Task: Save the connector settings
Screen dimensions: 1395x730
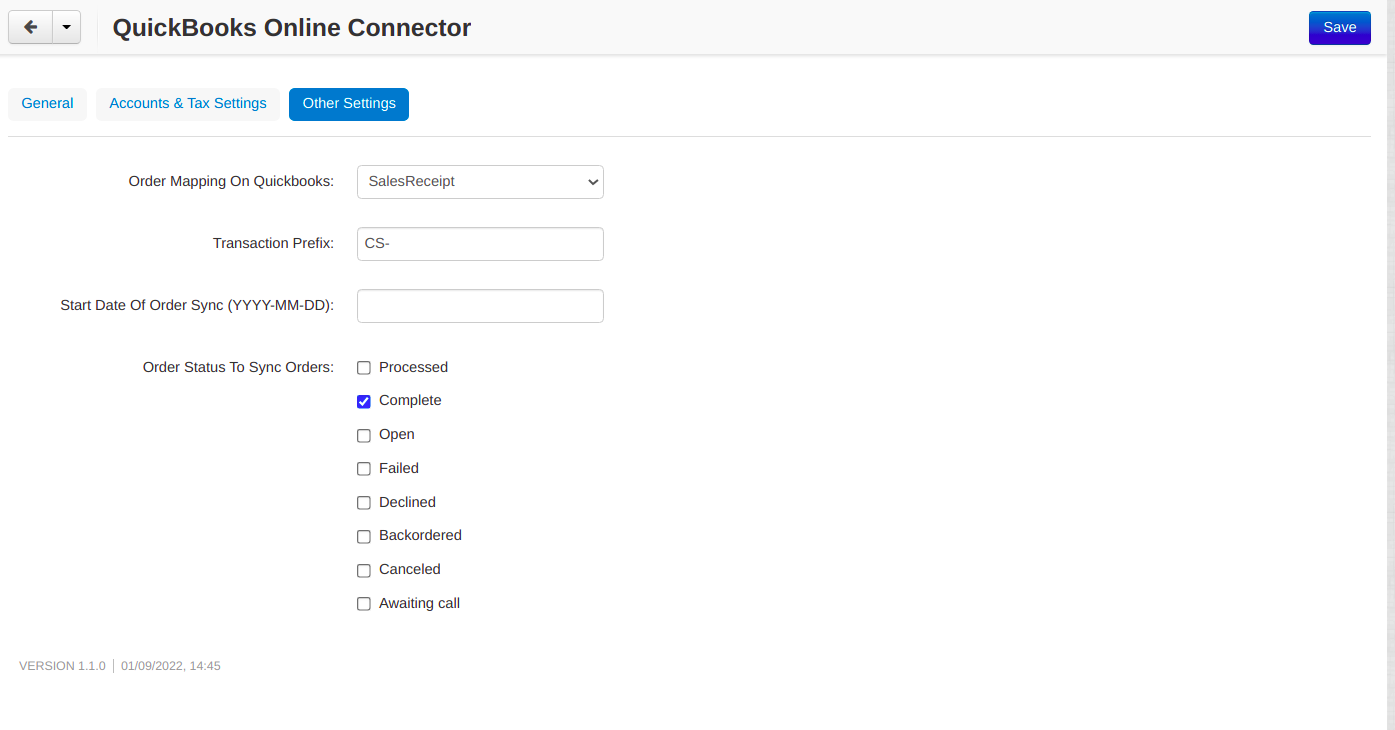Action: [x=1339, y=28]
